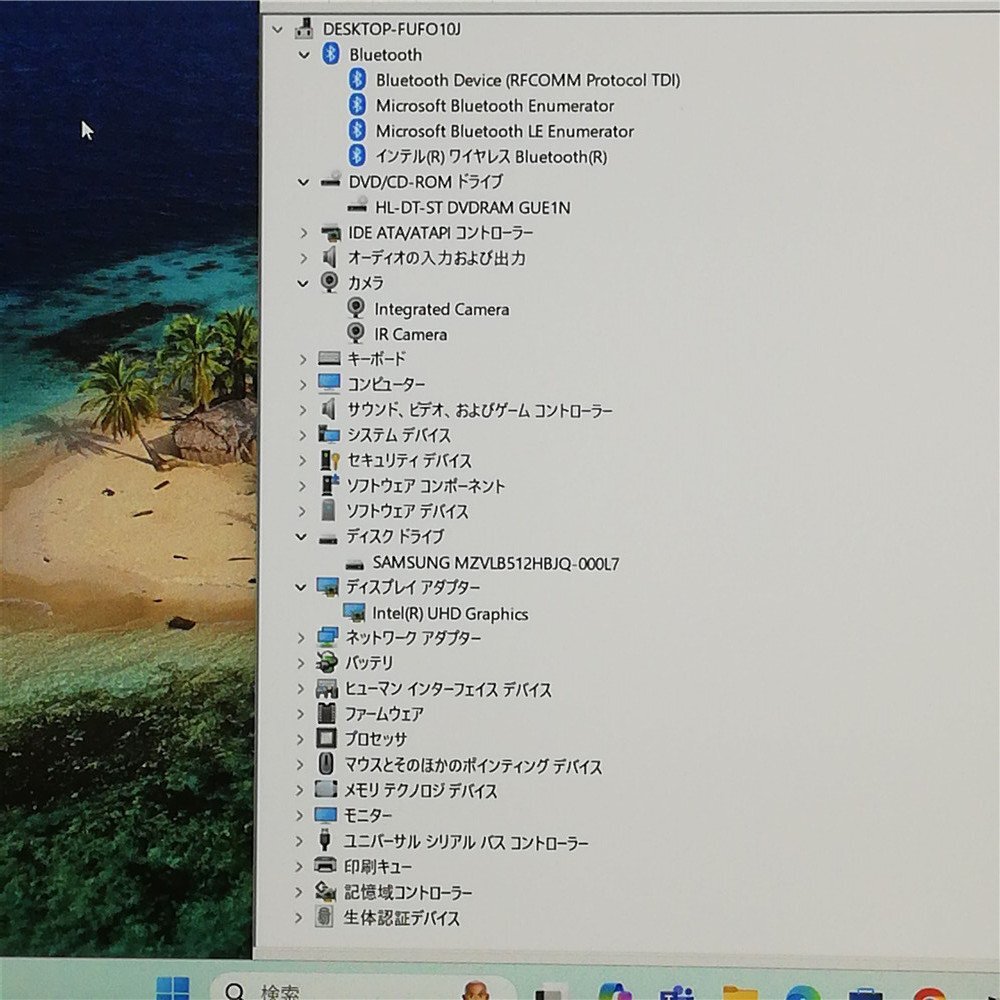
Task: Click the SAMSUNG disk drive icon
Action: point(354,564)
